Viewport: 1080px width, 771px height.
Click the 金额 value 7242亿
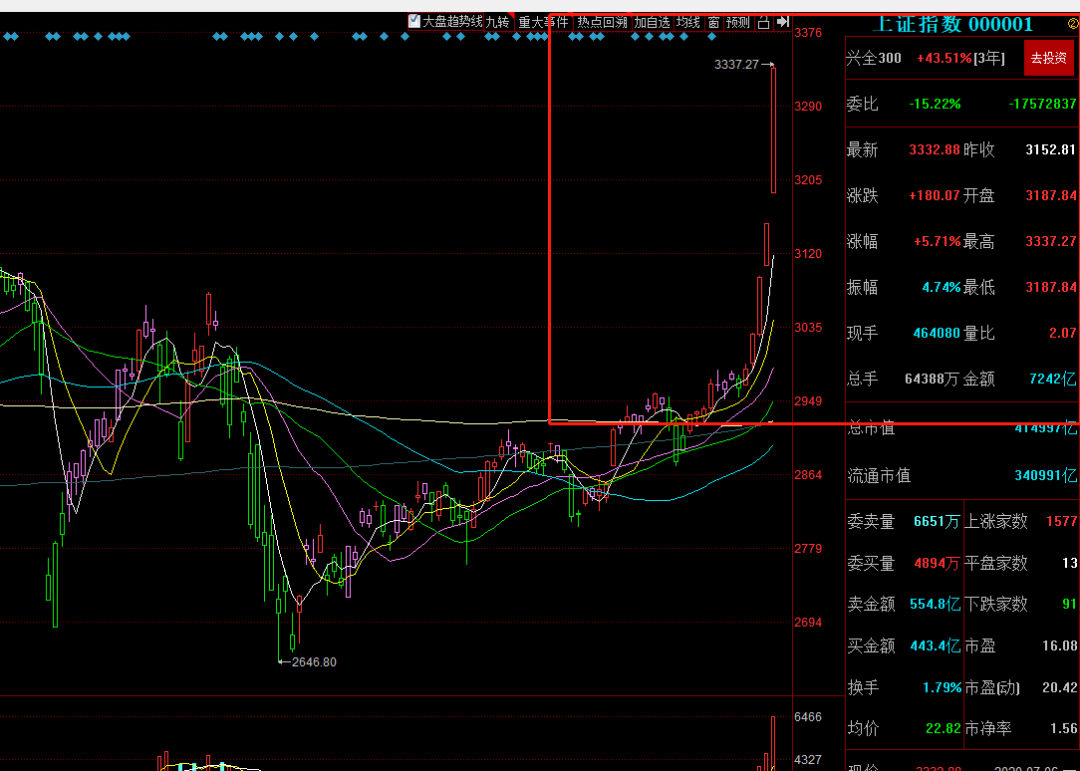(1052, 379)
